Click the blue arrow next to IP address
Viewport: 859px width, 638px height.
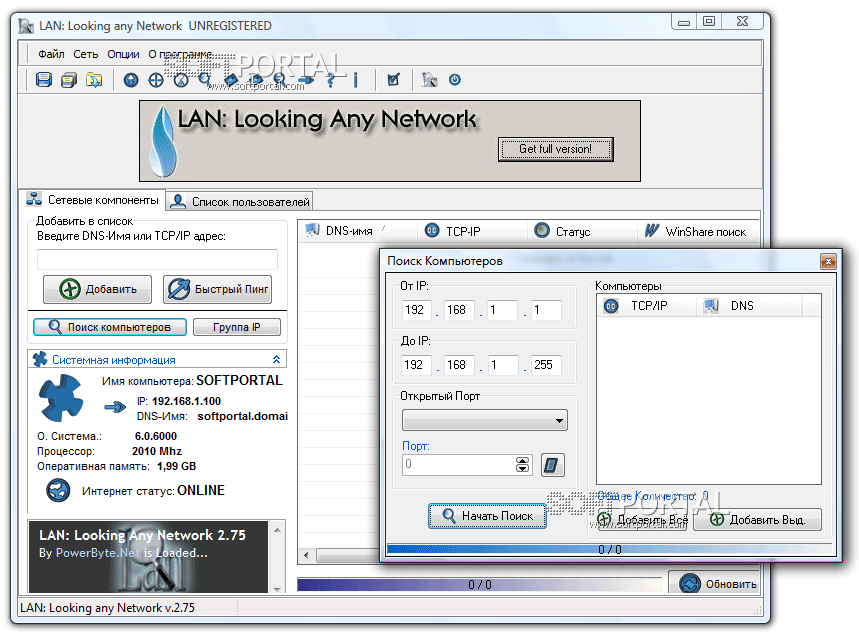115,407
